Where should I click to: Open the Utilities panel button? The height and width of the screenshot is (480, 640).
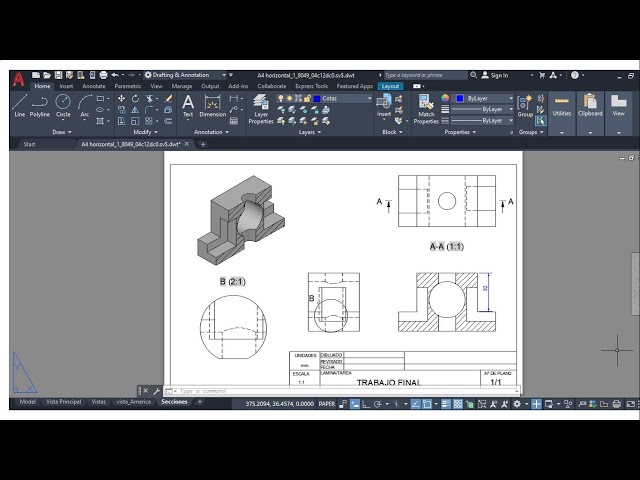click(562, 113)
